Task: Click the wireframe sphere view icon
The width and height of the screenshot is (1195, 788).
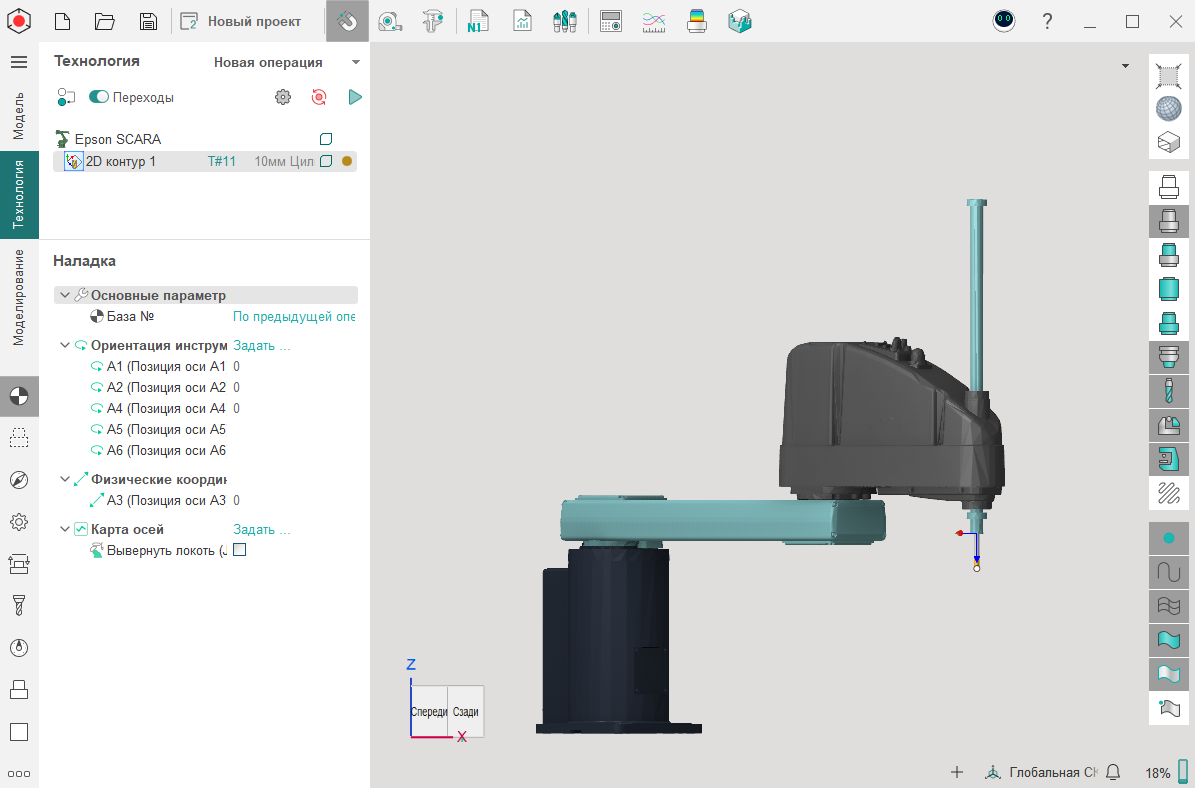Action: pos(1168,109)
